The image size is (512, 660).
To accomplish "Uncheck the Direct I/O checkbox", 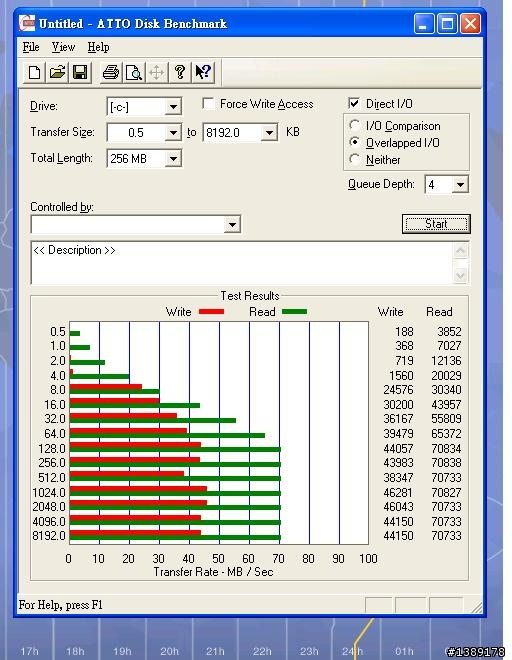I will point(354,103).
